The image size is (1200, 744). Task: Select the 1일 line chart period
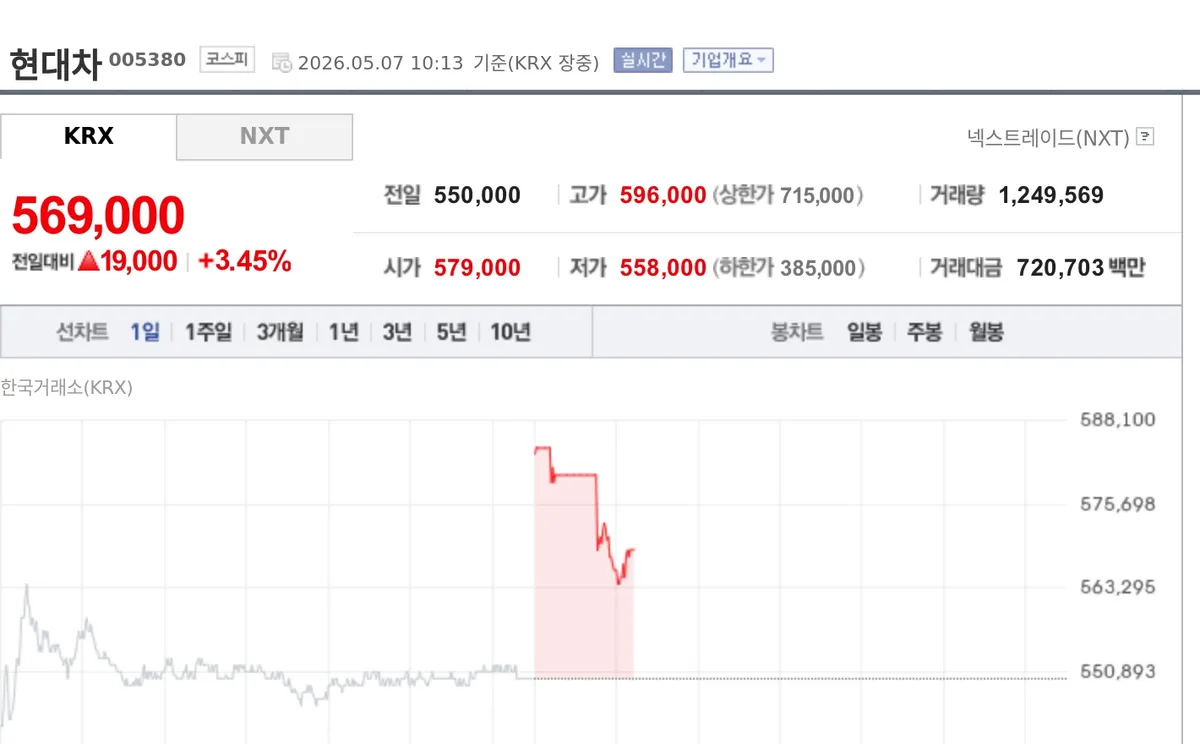145,332
